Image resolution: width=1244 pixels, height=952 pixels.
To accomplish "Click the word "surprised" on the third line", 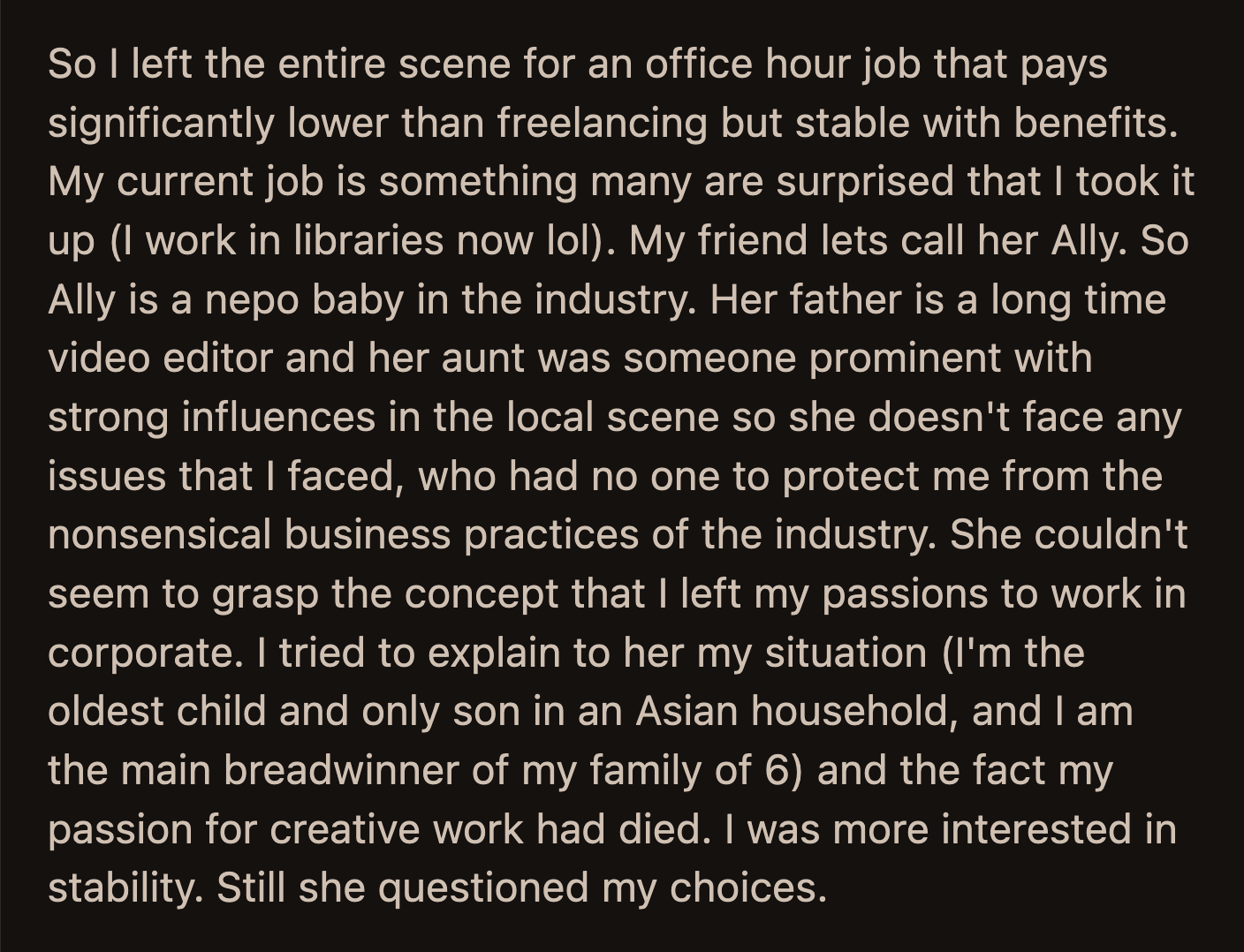I will coord(865,183).
